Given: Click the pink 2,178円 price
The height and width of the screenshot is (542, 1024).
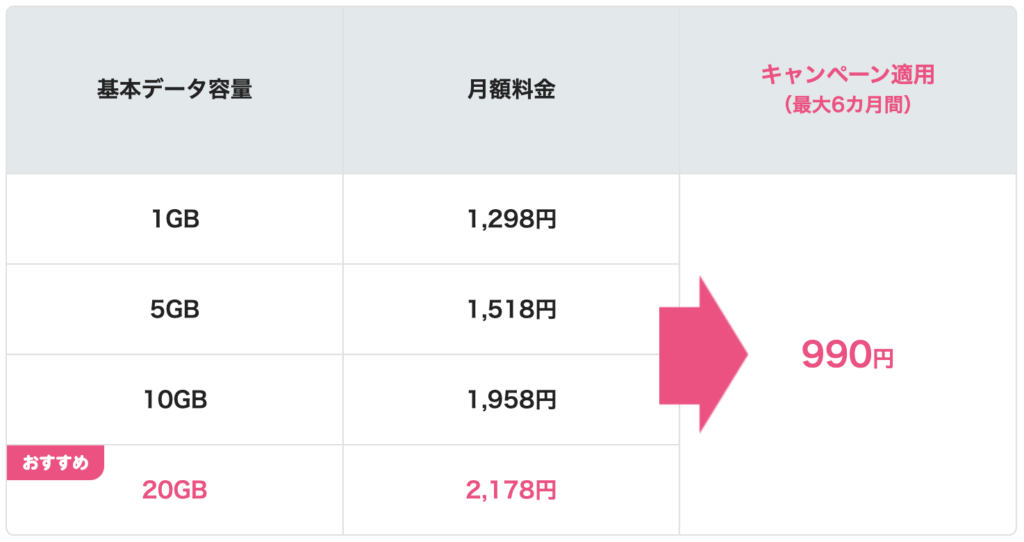Looking at the screenshot, I should click(511, 490).
